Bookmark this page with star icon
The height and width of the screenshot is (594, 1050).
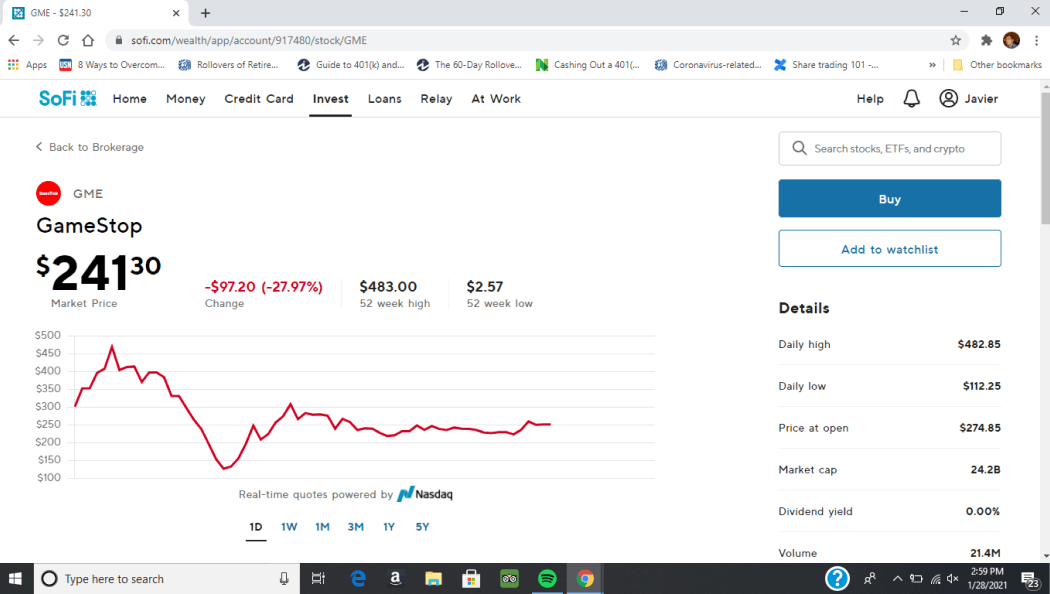point(955,40)
